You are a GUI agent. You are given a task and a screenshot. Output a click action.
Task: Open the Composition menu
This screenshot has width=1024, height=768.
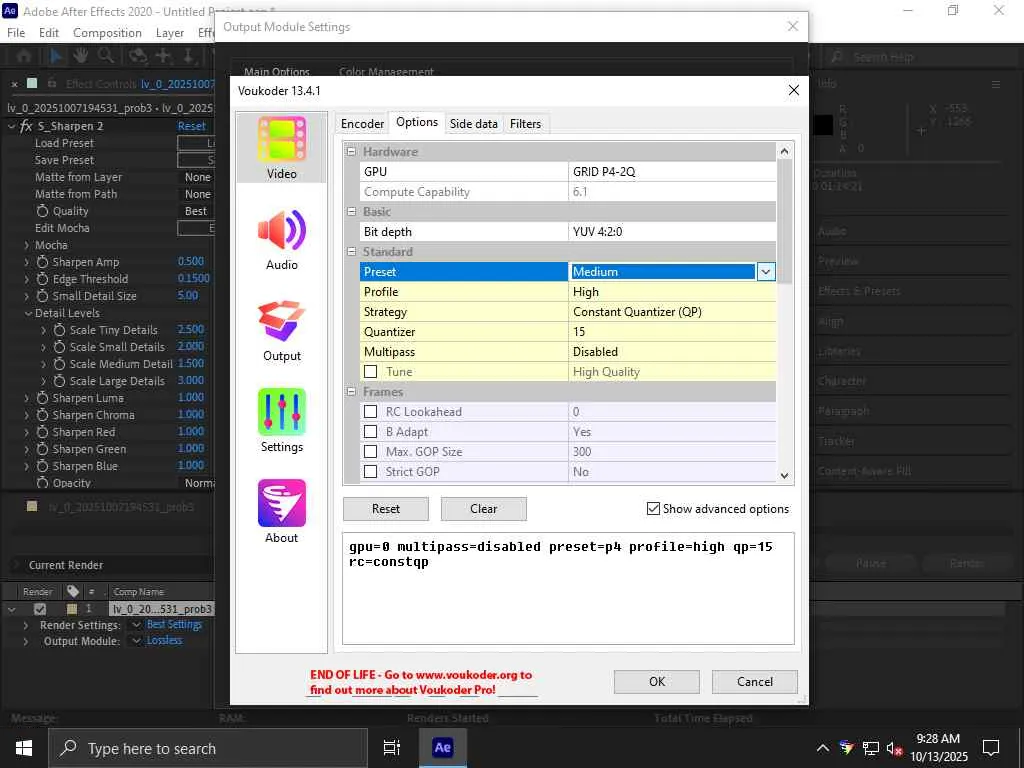point(107,33)
